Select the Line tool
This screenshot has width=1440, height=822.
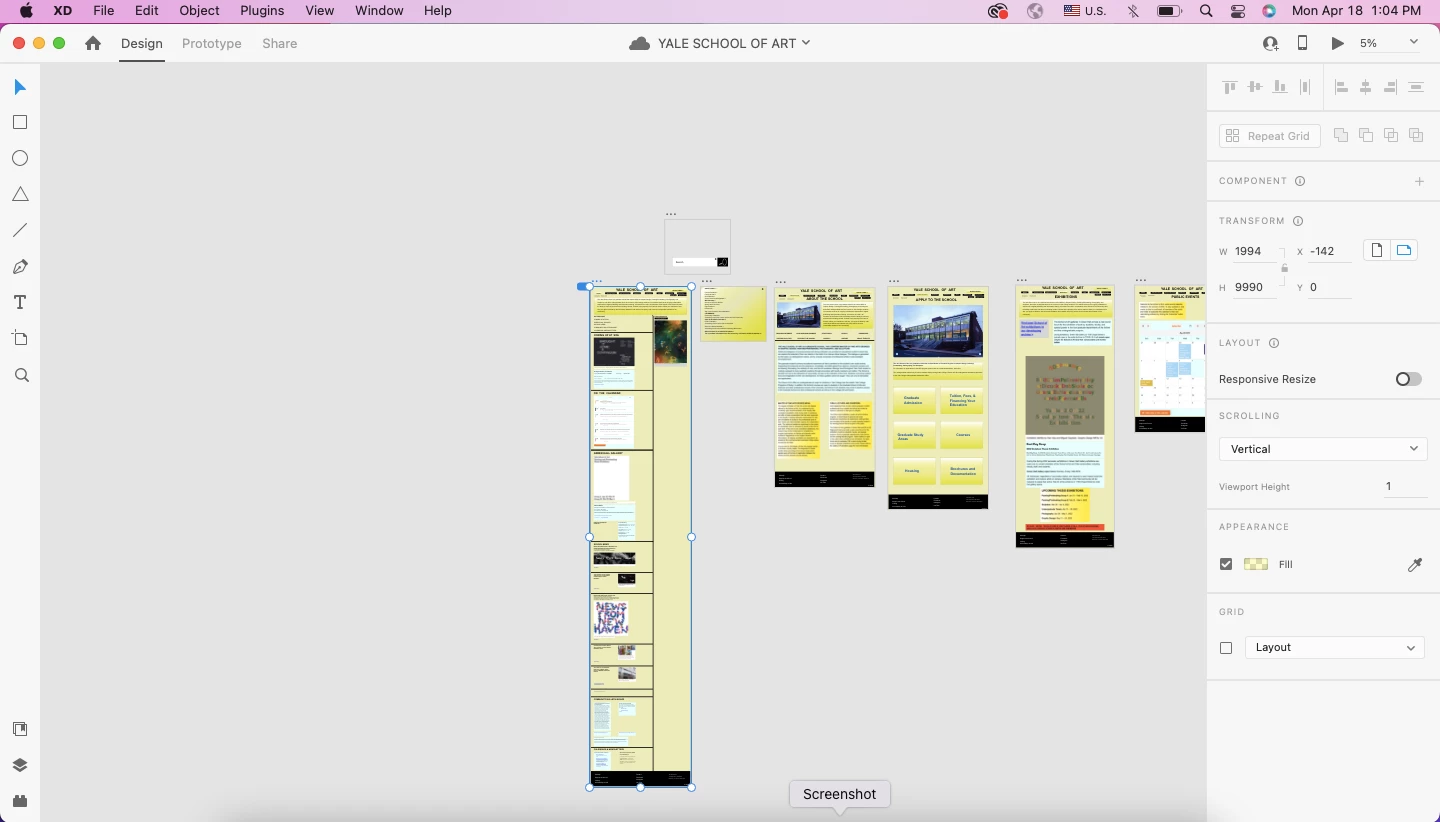click(19, 230)
